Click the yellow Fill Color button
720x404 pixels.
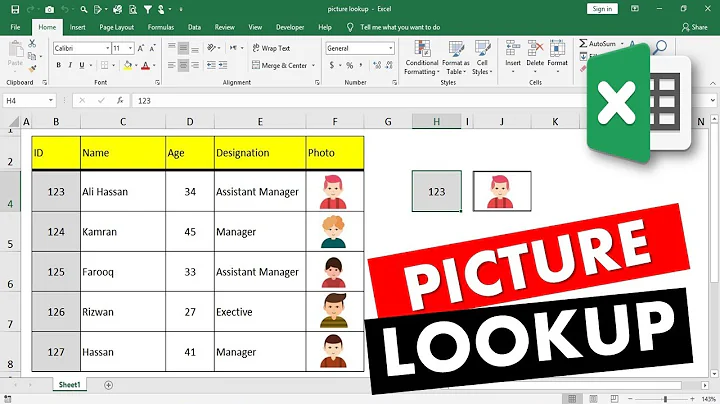(128, 65)
